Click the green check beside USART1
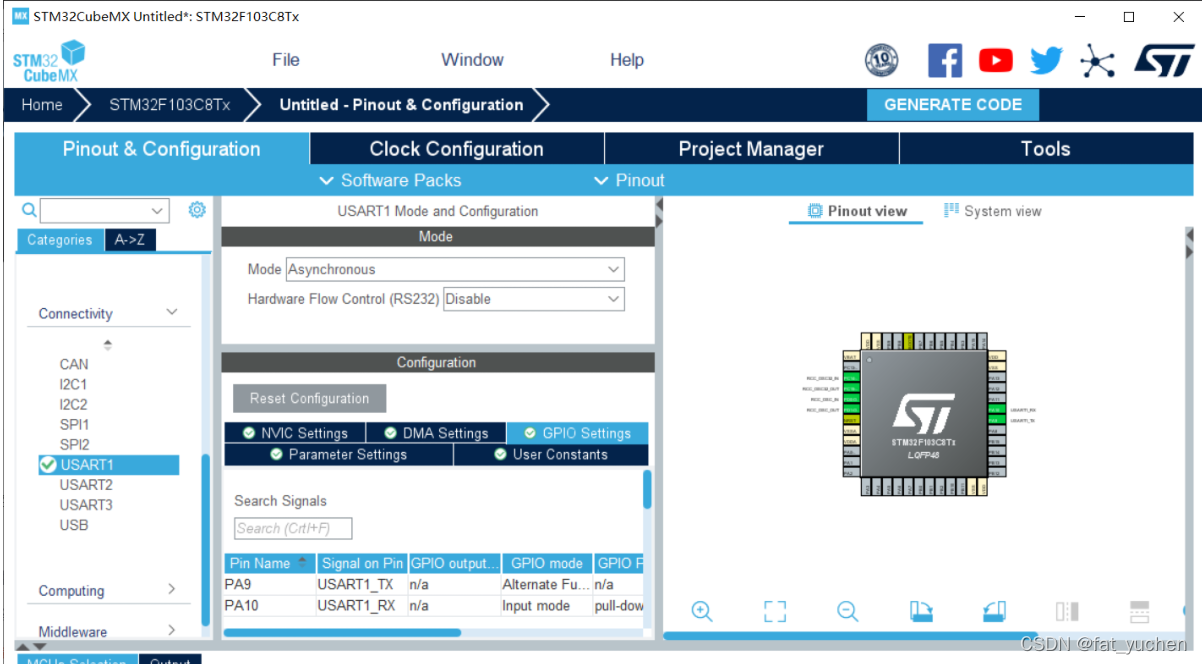 pos(47,465)
